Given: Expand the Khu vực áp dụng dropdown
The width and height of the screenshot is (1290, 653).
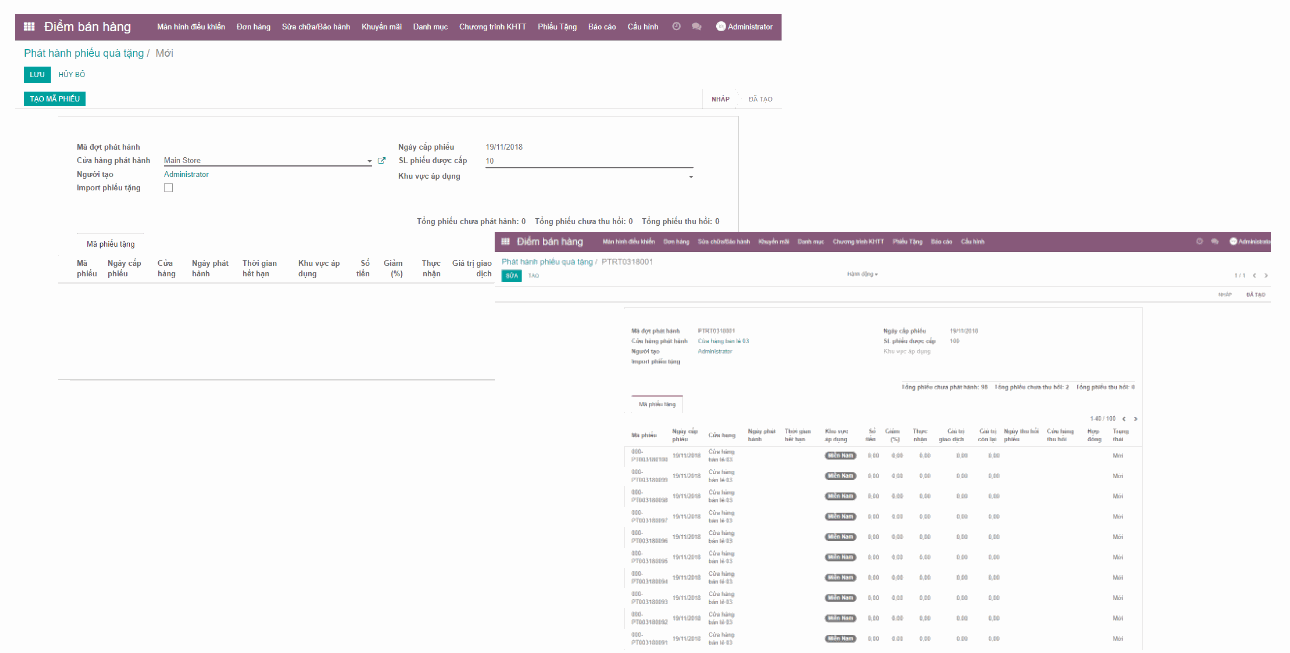Looking at the screenshot, I should point(689,175).
